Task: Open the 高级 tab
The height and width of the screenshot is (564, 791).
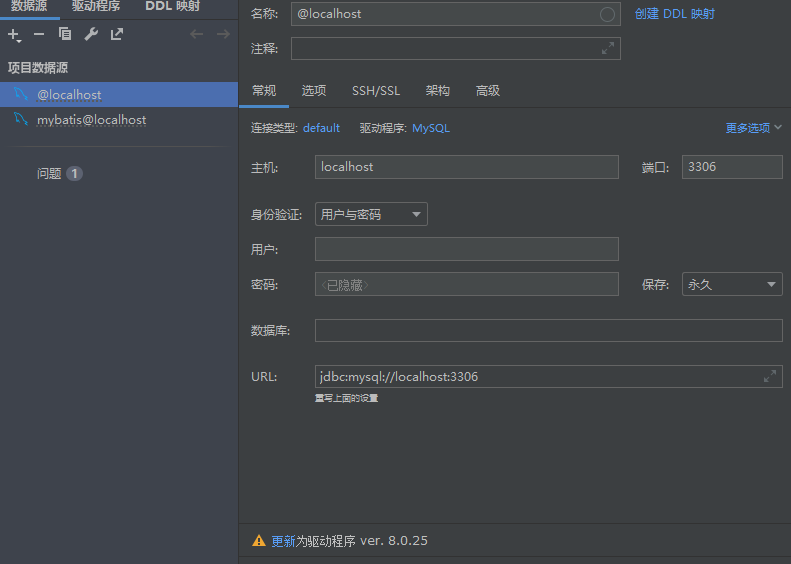Action: tap(488, 91)
